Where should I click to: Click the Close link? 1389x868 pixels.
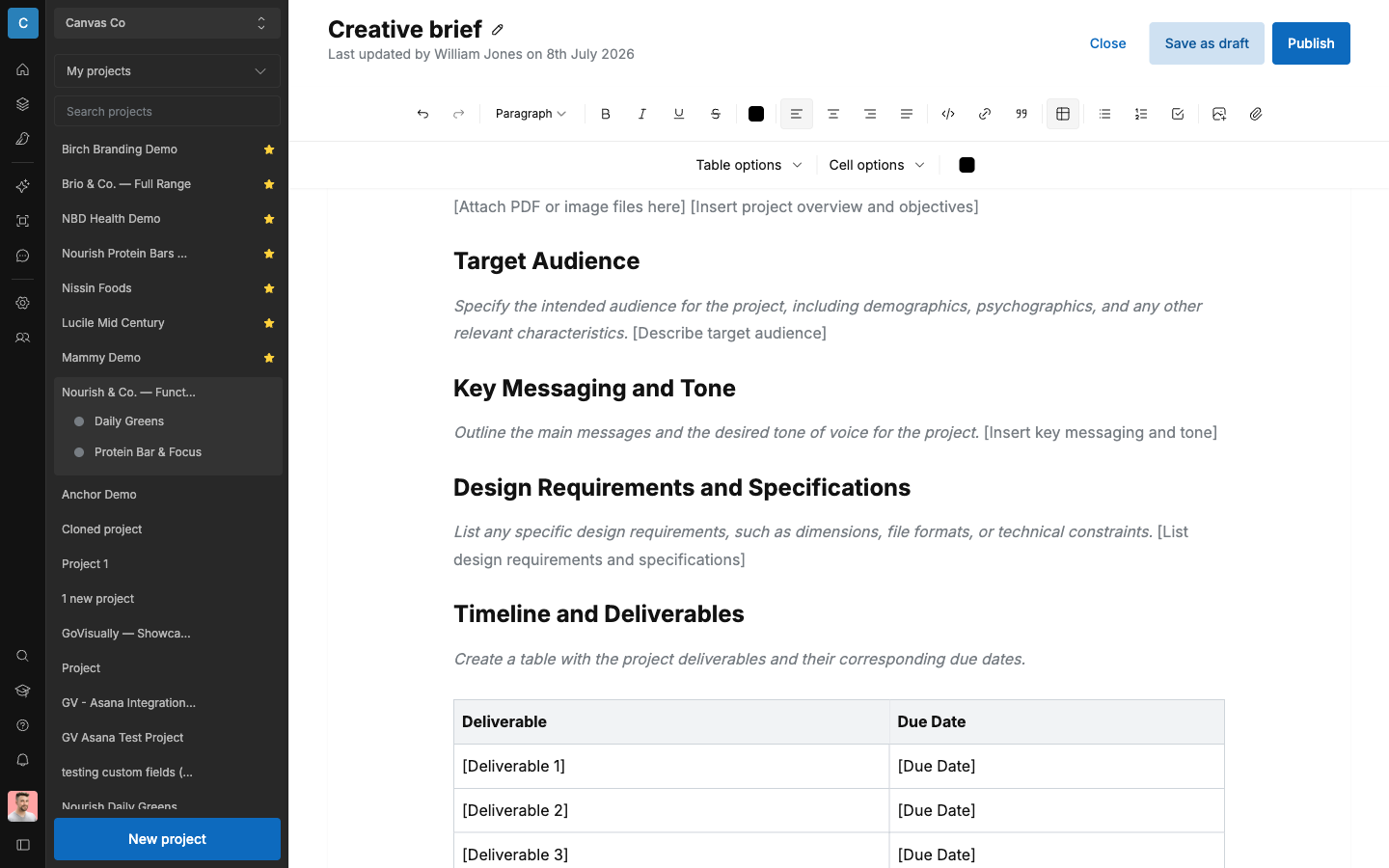pyautogui.click(x=1107, y=43)
